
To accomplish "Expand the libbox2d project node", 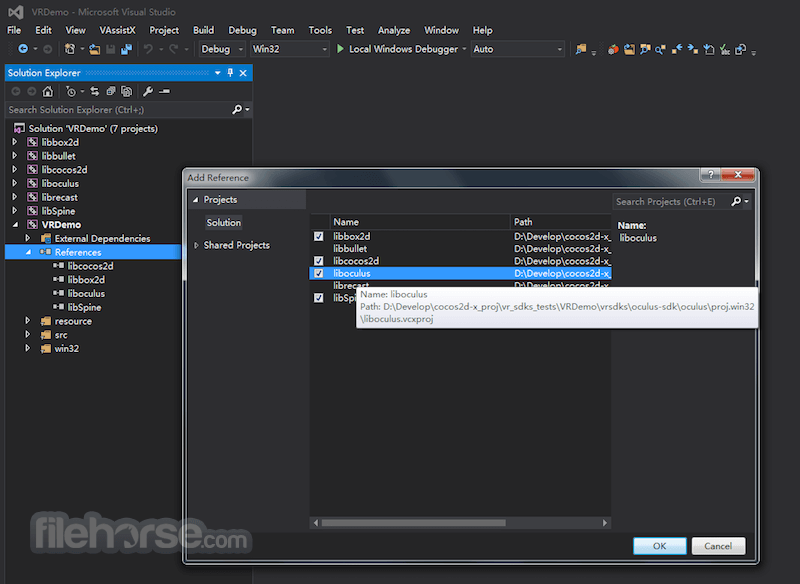I will pyautogui.click(x=14, y=142).
